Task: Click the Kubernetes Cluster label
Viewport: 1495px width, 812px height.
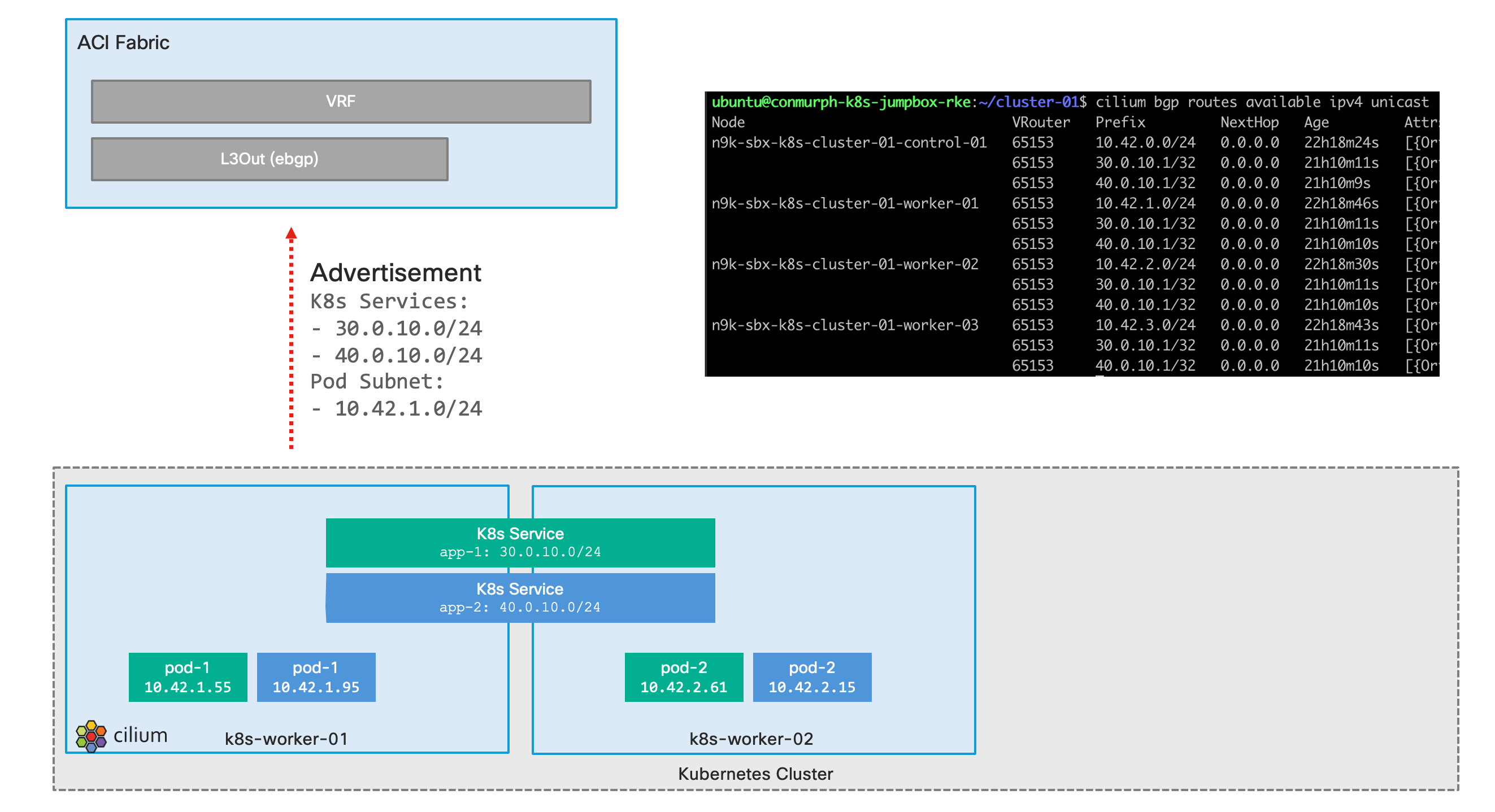Action: 755,774
